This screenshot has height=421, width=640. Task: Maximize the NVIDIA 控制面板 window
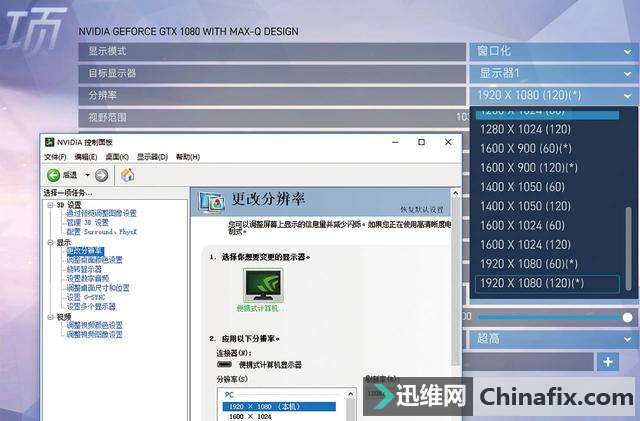(421, 142)
